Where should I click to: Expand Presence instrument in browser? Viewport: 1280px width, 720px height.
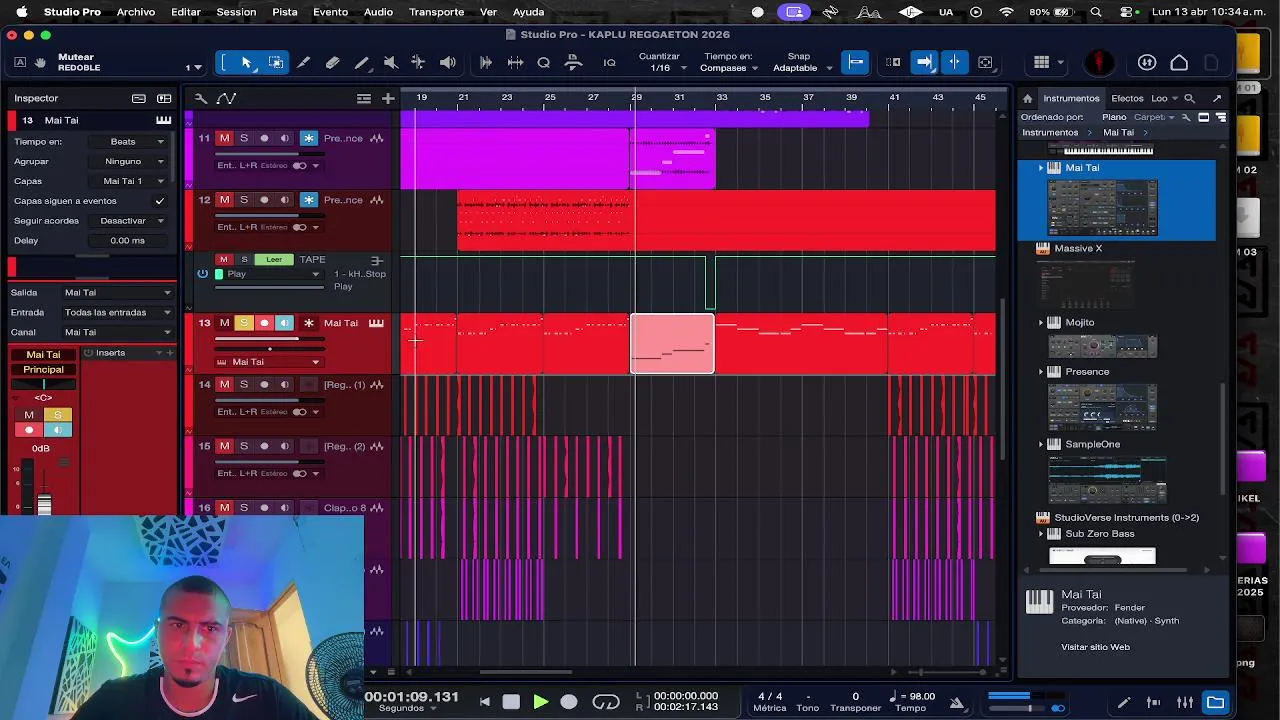[x=1041, y=372]
